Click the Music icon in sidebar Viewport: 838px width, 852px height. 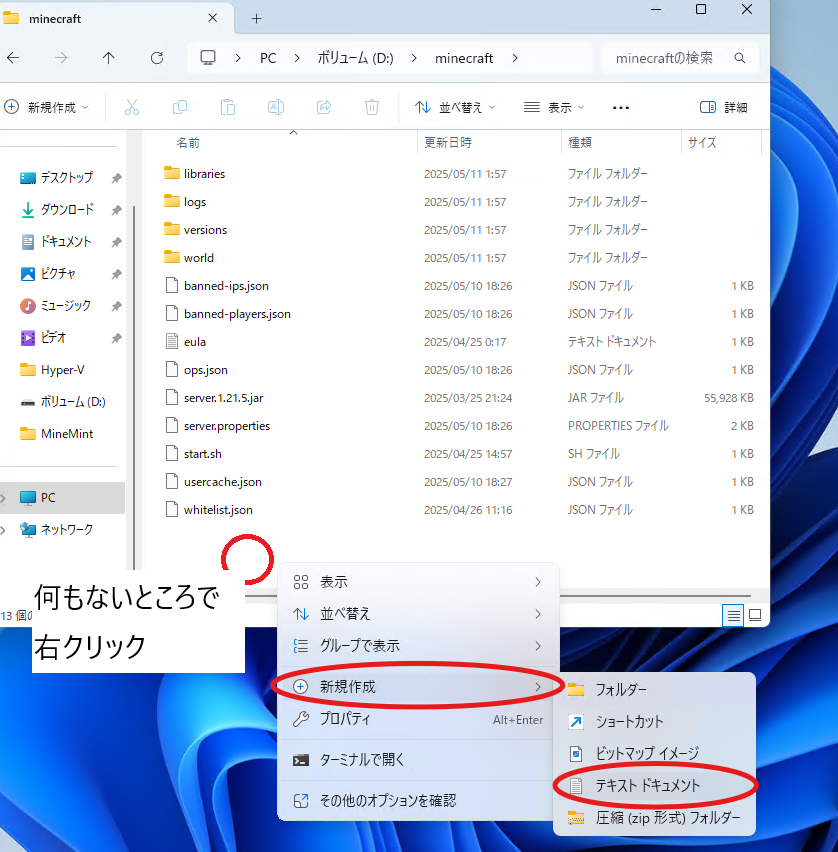coord(28,306)
